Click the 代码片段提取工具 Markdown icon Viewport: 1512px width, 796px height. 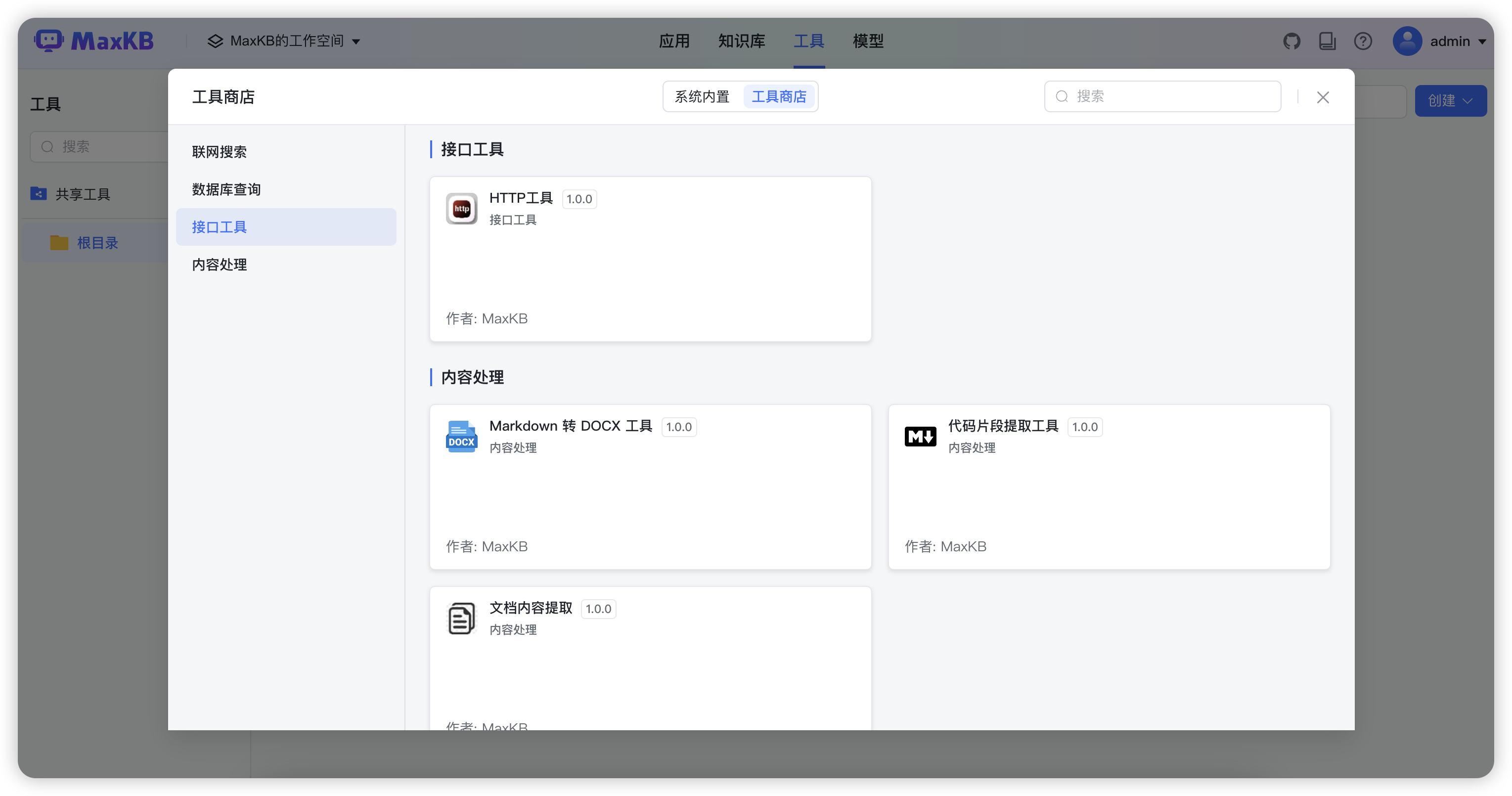point(920,436)
